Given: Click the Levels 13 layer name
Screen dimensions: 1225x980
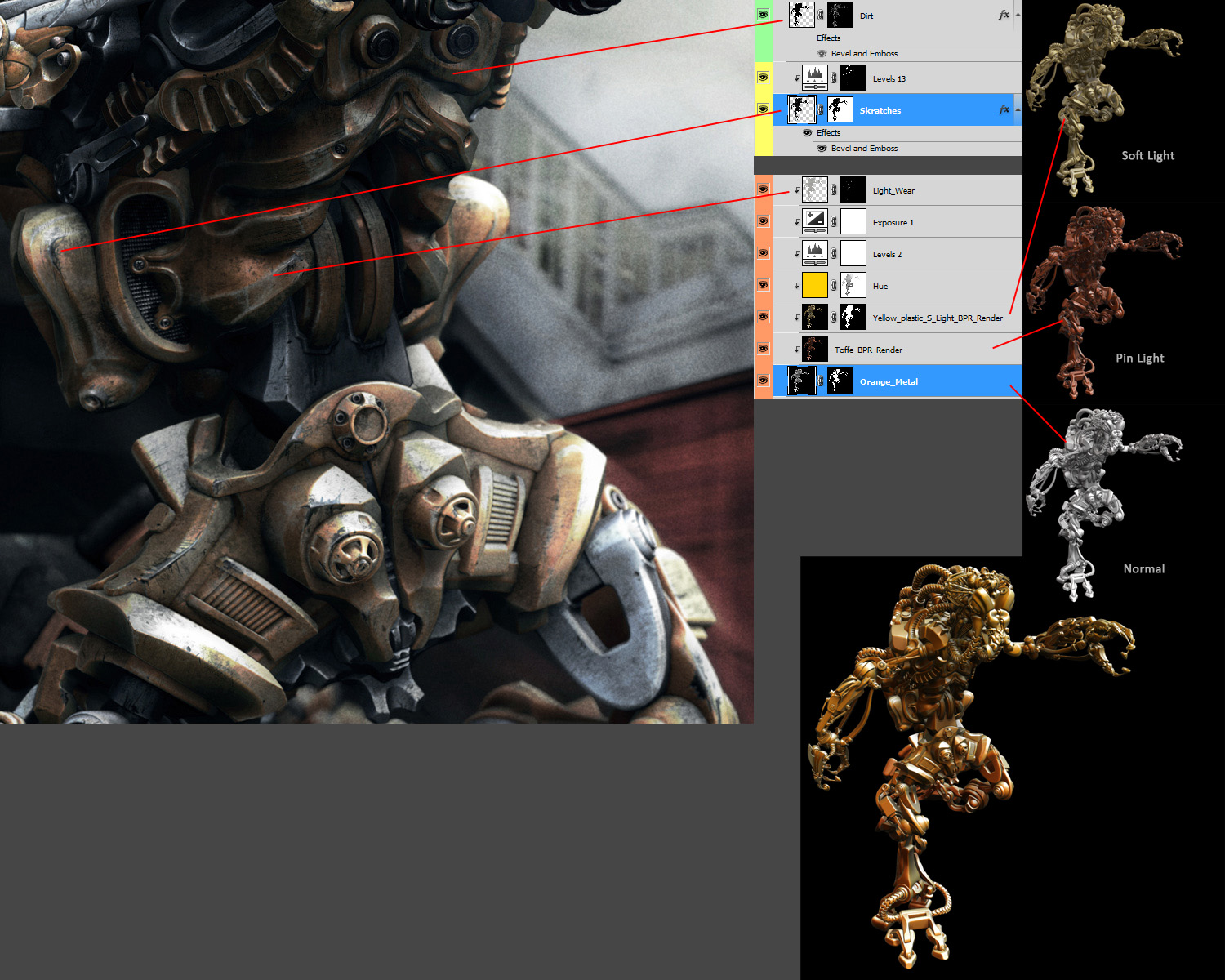Looking at the screenshot, I should tap(889, 78).
